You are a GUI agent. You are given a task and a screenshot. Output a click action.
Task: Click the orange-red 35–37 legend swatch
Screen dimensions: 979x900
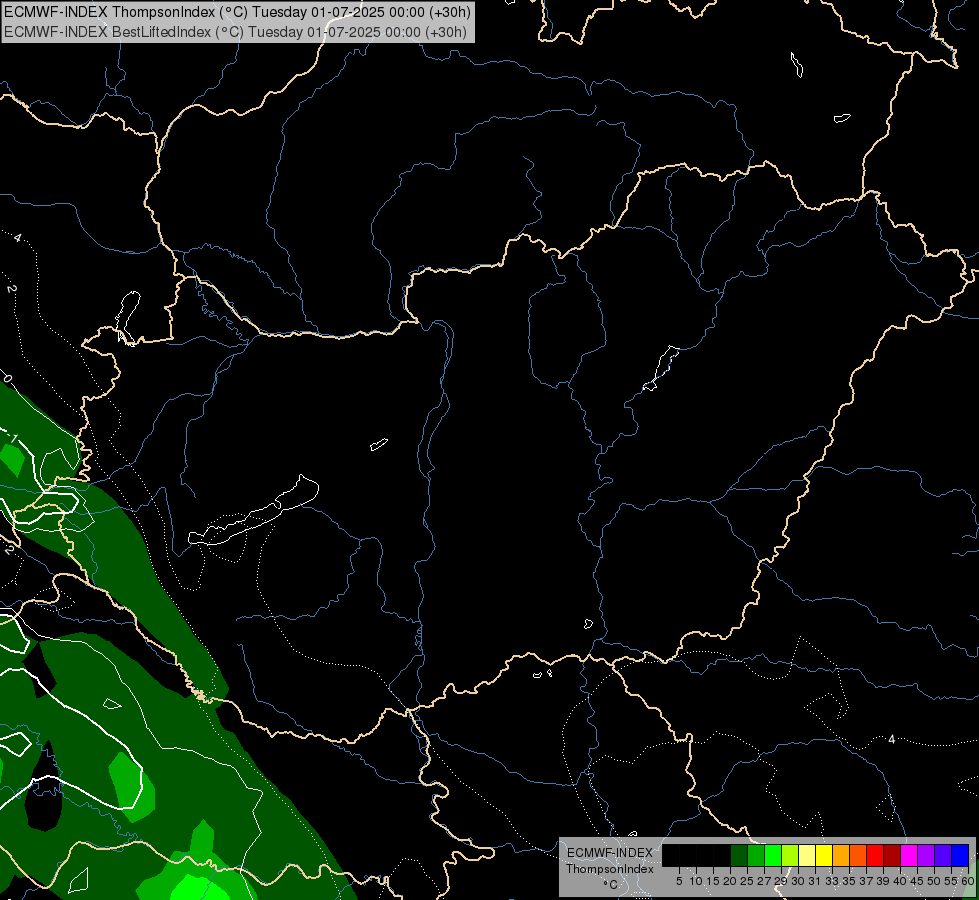point(858,855)
